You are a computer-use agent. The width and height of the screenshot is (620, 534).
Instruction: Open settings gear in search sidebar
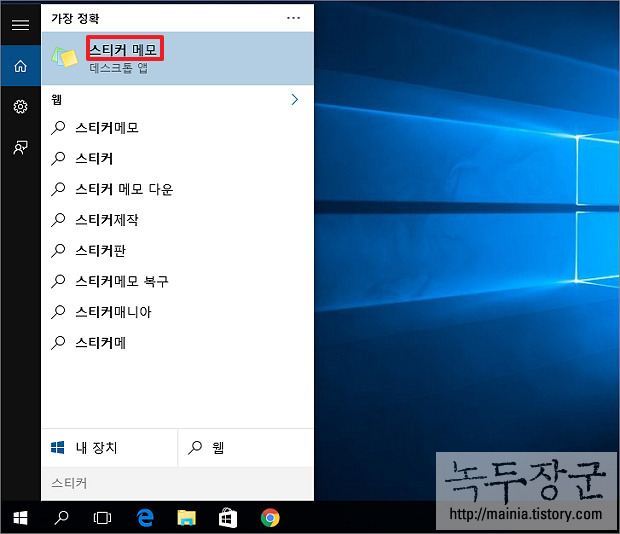point(21,106)
